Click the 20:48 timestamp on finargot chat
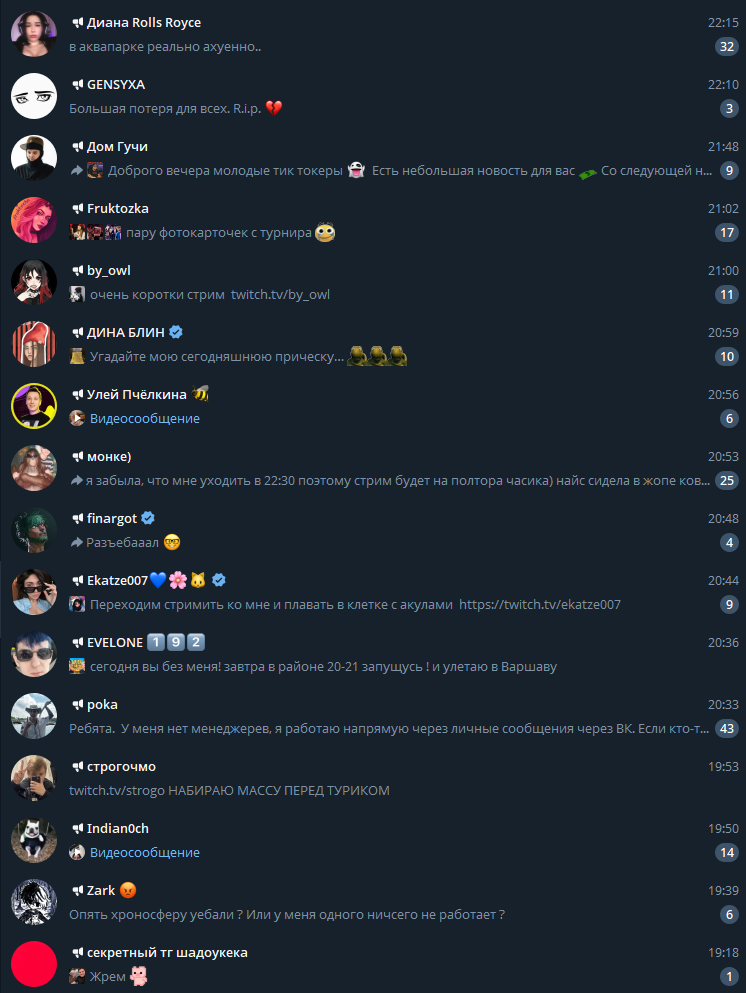This screenshot has height=993, width=746. 723,519
